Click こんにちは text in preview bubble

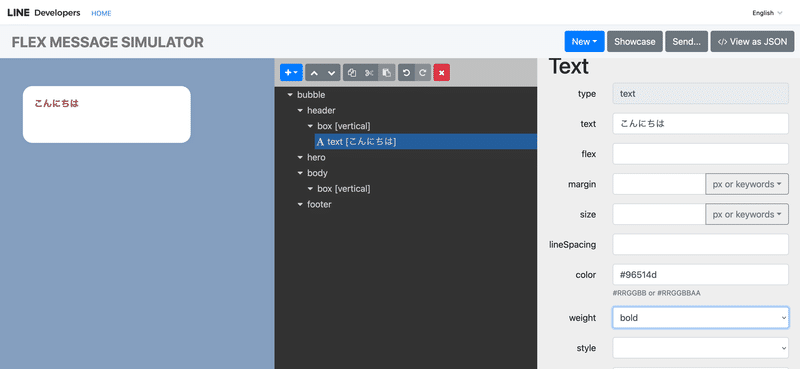(57, 103)
